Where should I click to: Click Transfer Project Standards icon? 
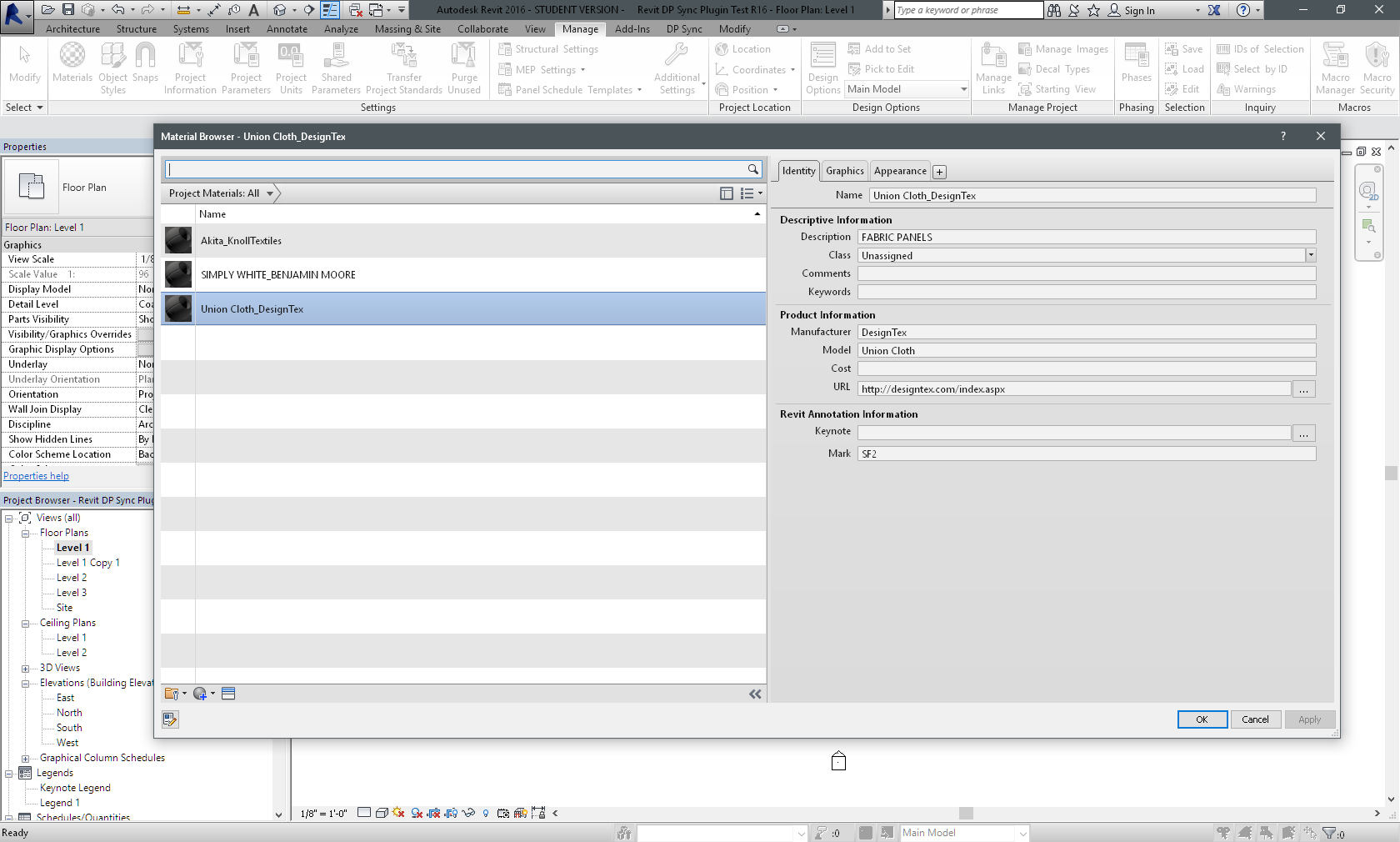click(404, 68)
